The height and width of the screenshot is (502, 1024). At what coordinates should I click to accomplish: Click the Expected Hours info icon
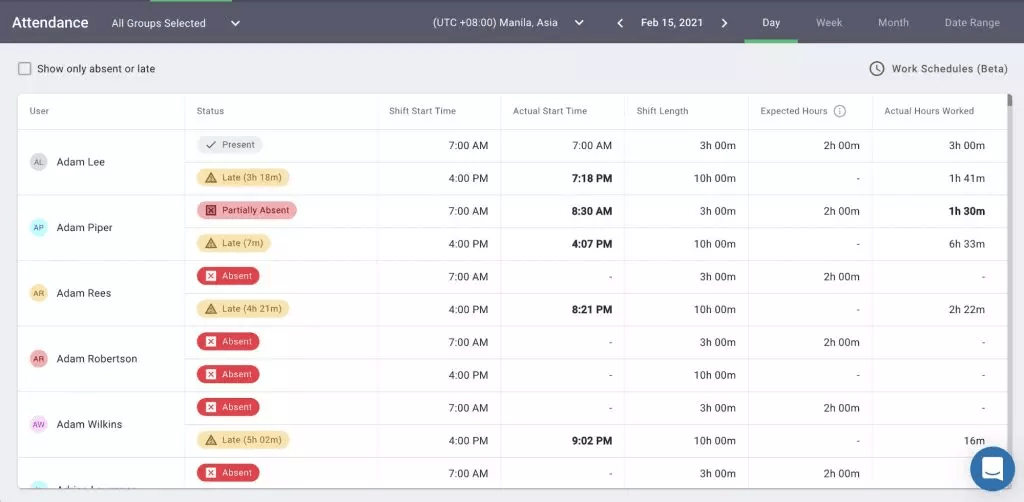(840, 111)
